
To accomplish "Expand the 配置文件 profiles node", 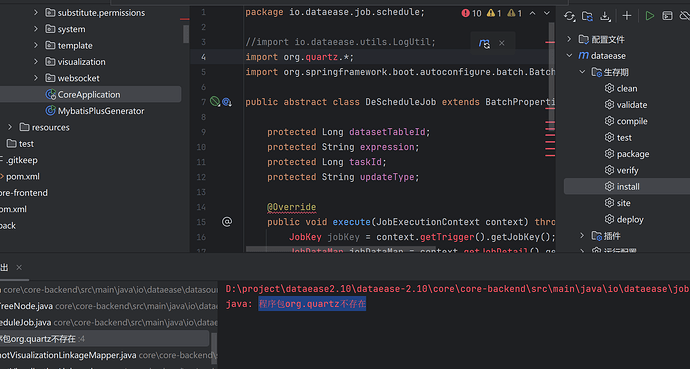I will click(569, 39).
